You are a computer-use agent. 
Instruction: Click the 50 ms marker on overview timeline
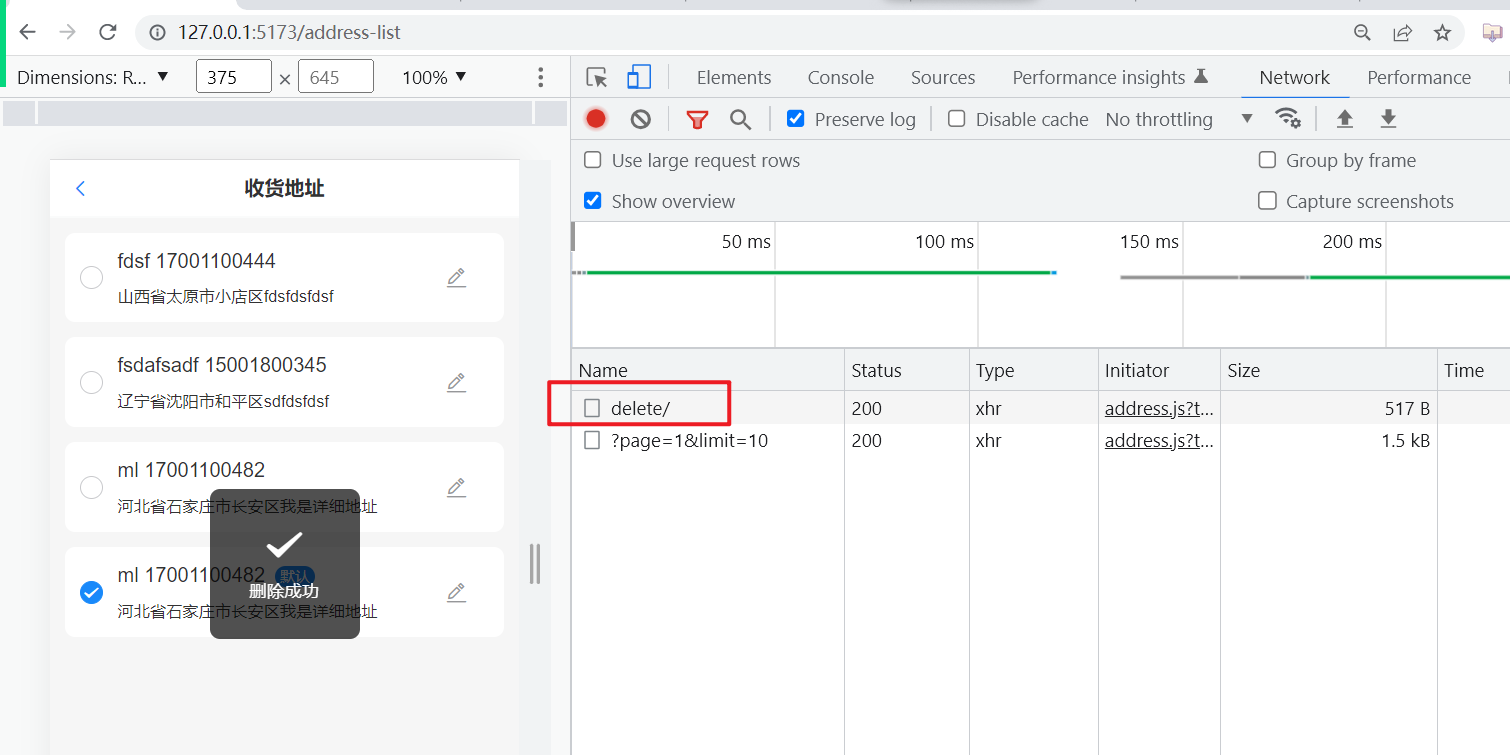click(746, 242)
